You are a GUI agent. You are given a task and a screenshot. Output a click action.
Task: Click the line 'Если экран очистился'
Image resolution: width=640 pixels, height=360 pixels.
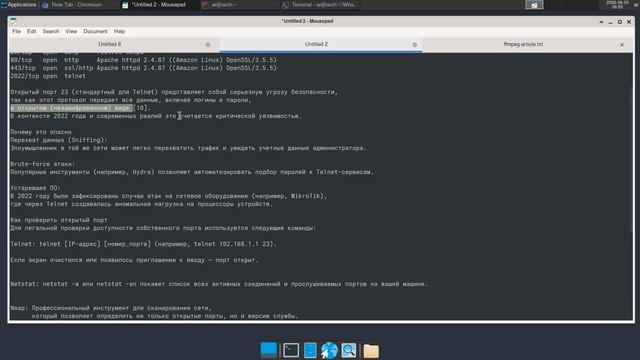(x=134, y=260)
